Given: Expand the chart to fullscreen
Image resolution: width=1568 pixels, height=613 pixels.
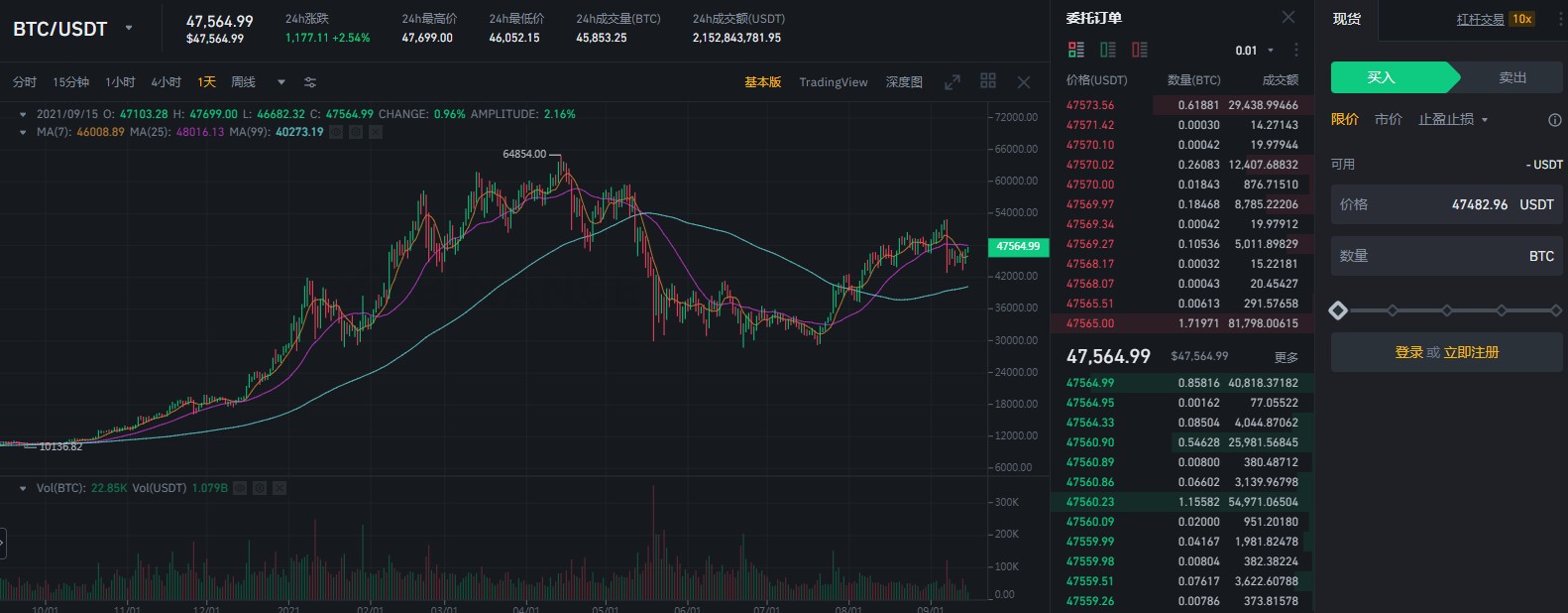Looking at the screenshot, I should [x=952, y=82].
